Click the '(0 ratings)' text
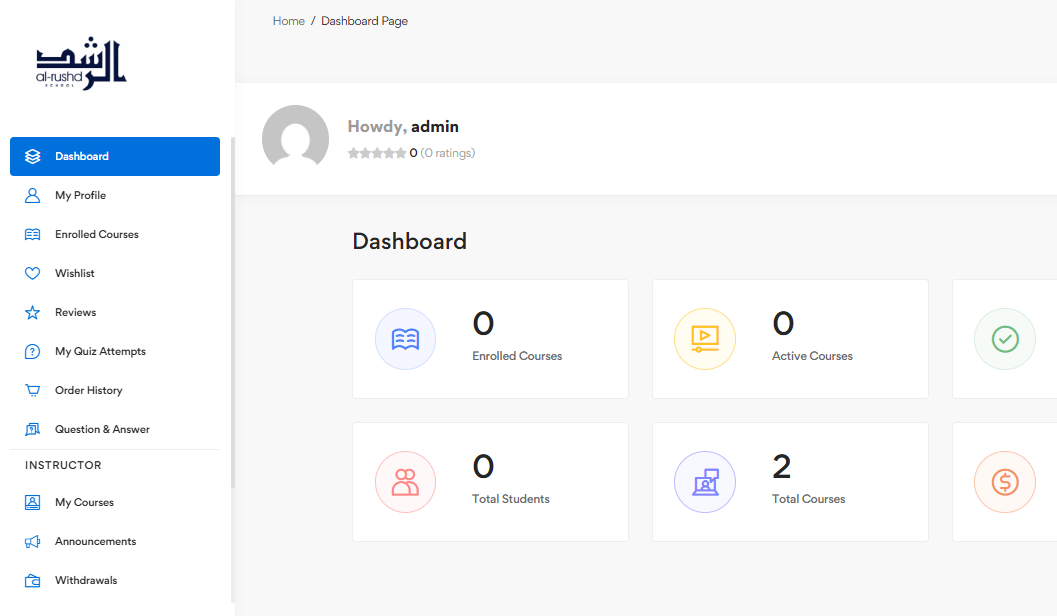 click(448, 153)
